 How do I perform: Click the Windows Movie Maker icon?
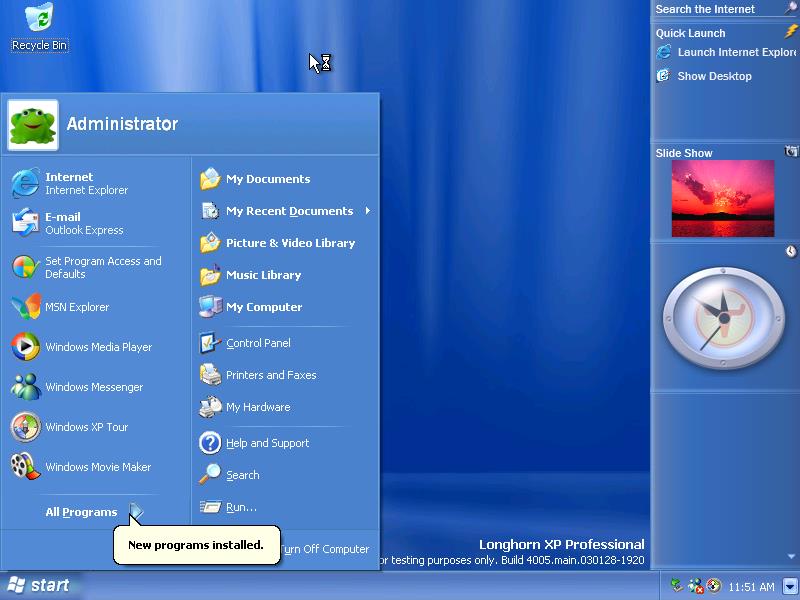pos(25,466)
